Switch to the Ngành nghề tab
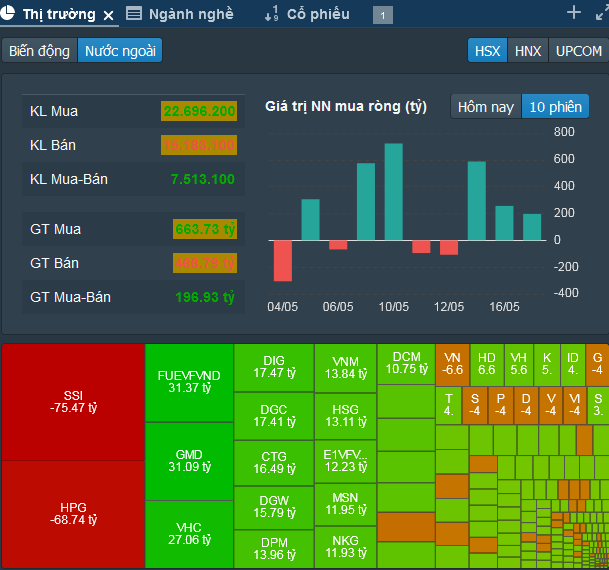Screen dimensions: 609x570 click(x=190, y=14)
